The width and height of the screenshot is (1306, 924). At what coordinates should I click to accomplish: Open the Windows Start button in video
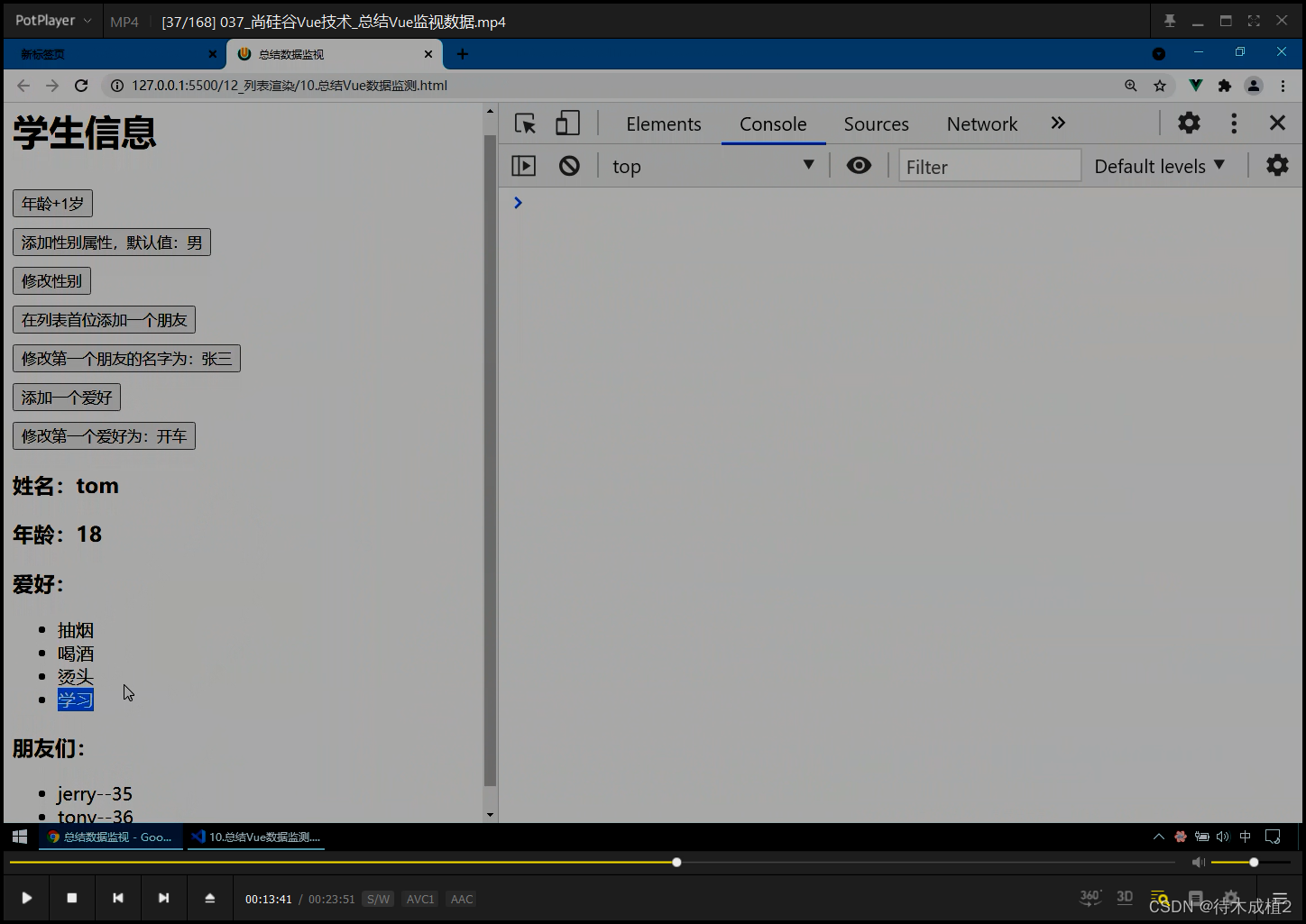point(20,837)
